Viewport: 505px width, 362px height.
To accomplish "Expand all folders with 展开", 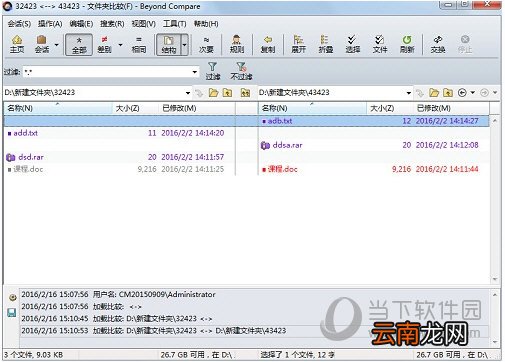I will (x=298, y=44).
